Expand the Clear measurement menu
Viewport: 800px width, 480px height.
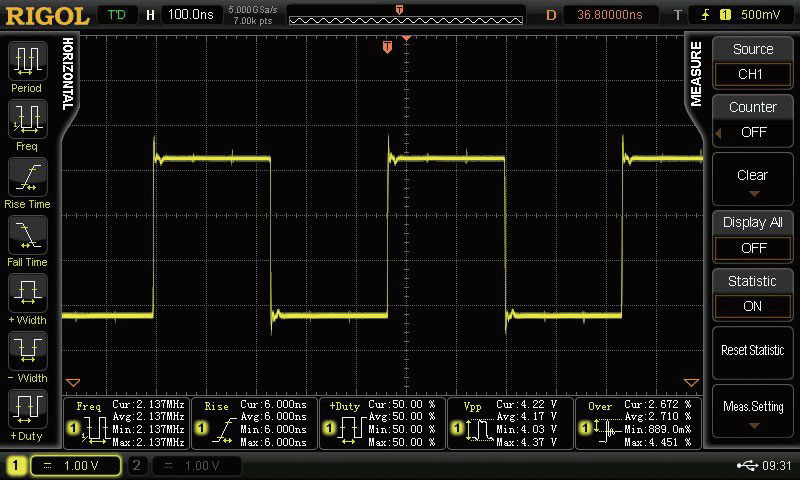tap(753, 180)
